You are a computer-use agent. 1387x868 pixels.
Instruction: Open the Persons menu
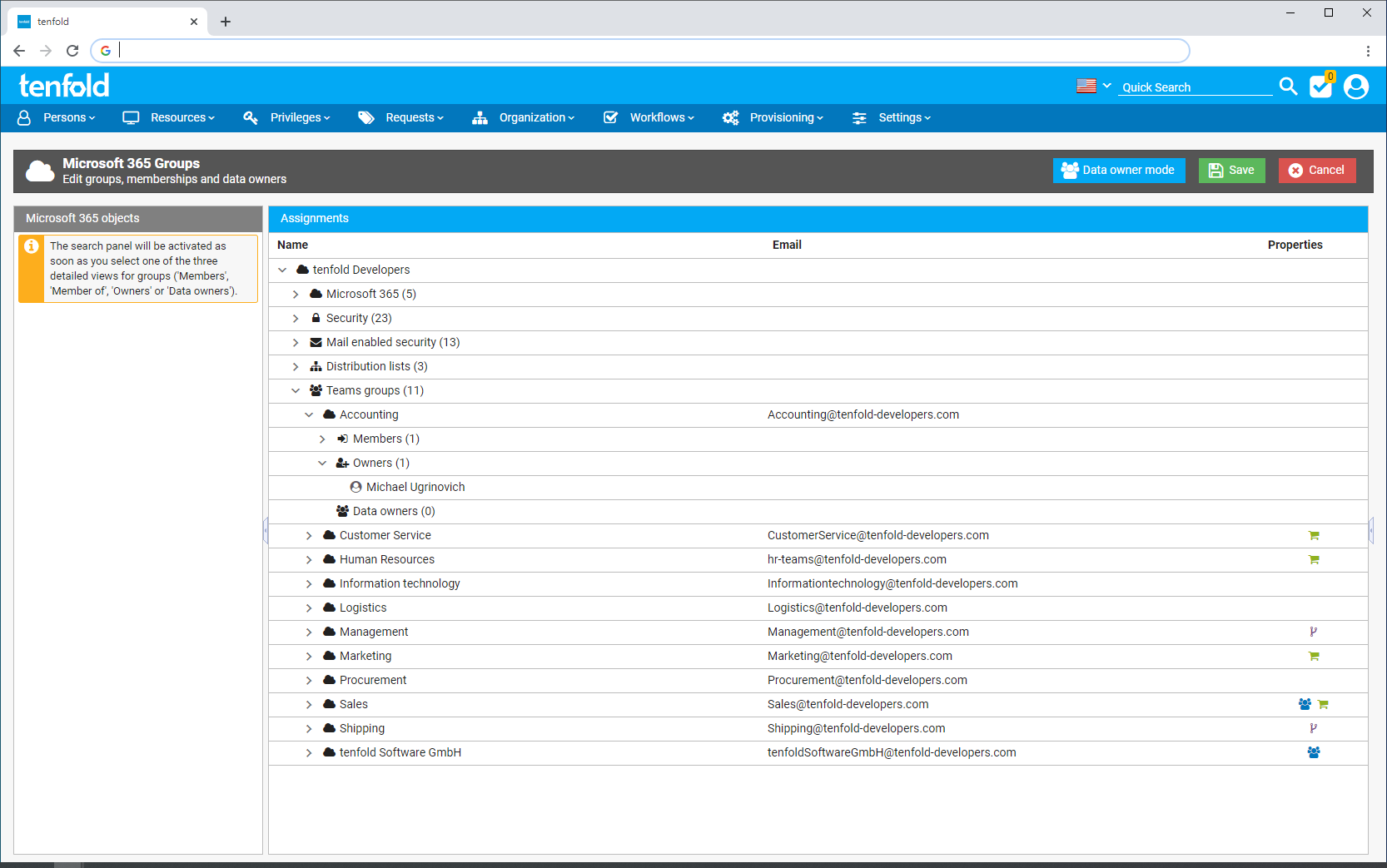coord(57,117)
